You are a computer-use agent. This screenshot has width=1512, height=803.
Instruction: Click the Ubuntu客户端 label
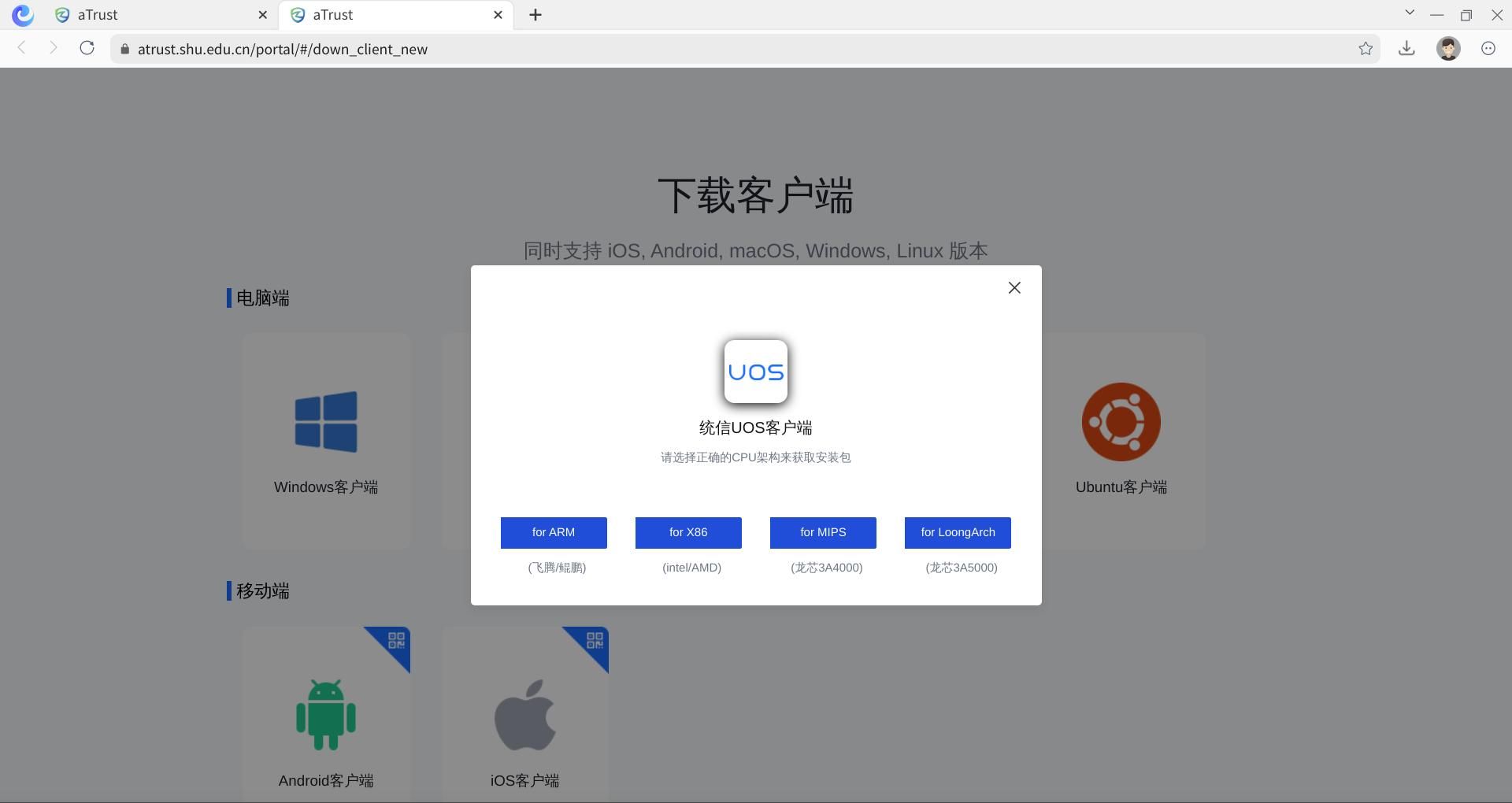click(1121, 487)
